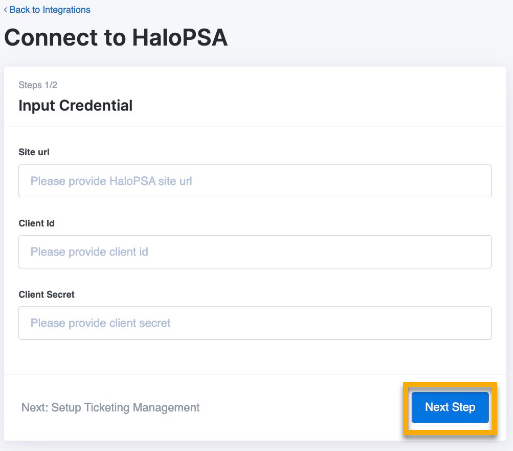This screenshot has height=451, width=513.
Task: Click the Client Secret field label
Action: coord(46,294)
